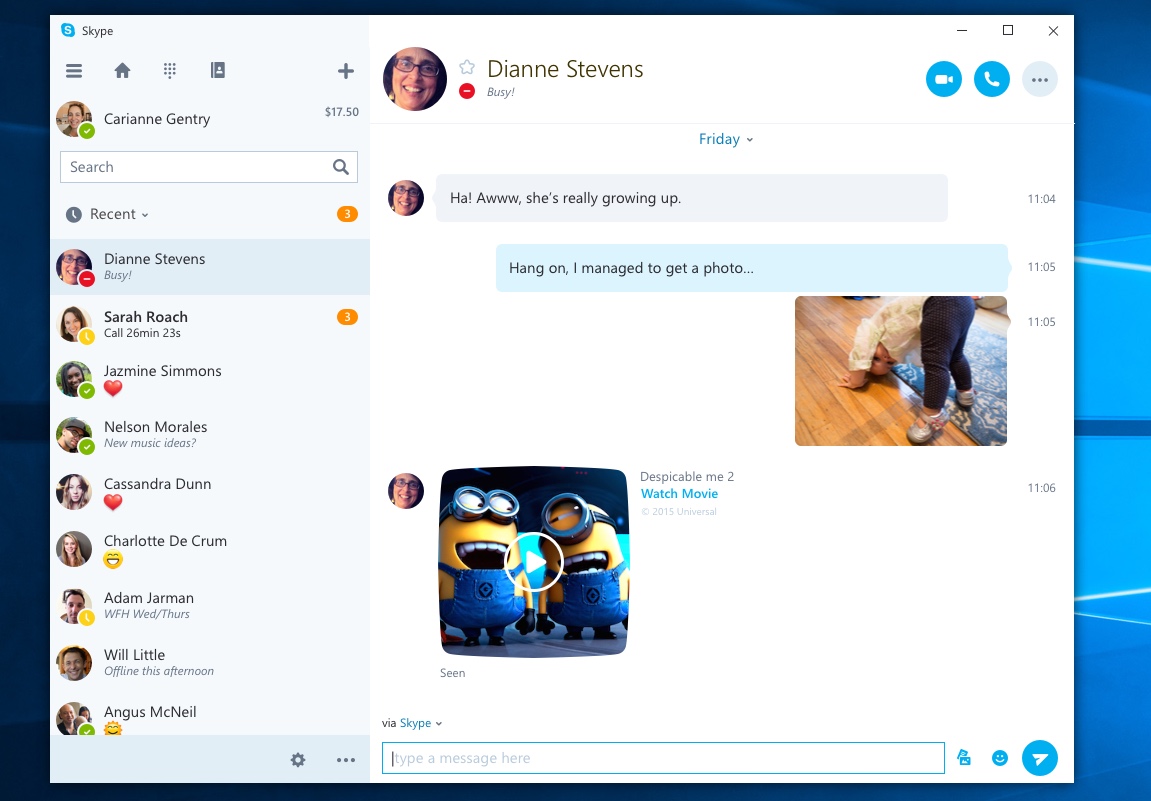Open the Cassandra Dunn conversation
The image size is (1151, 801).
tap(210, 492)
